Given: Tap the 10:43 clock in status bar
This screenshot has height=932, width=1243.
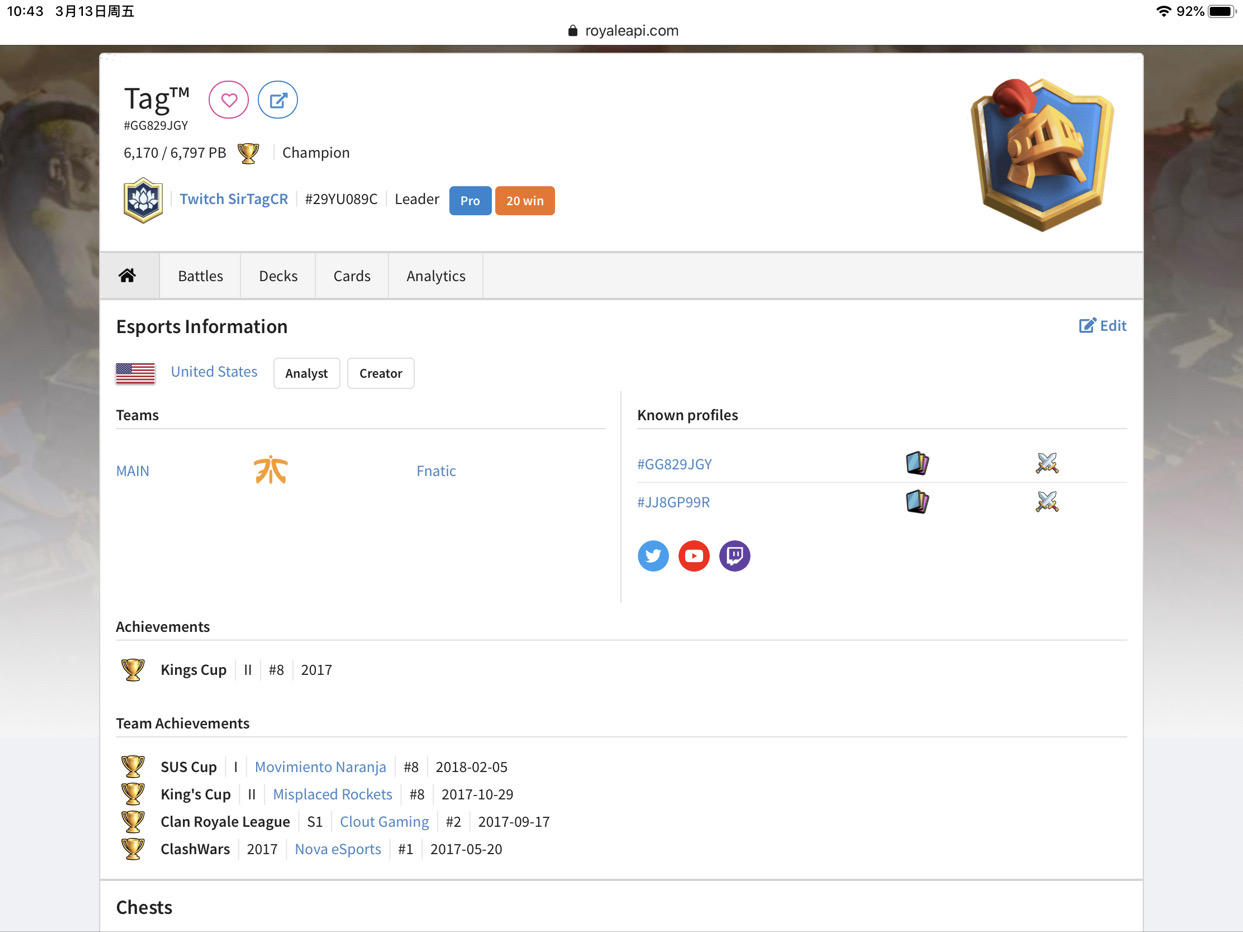Looking at the screenshot, I should (x=25, y=11).
